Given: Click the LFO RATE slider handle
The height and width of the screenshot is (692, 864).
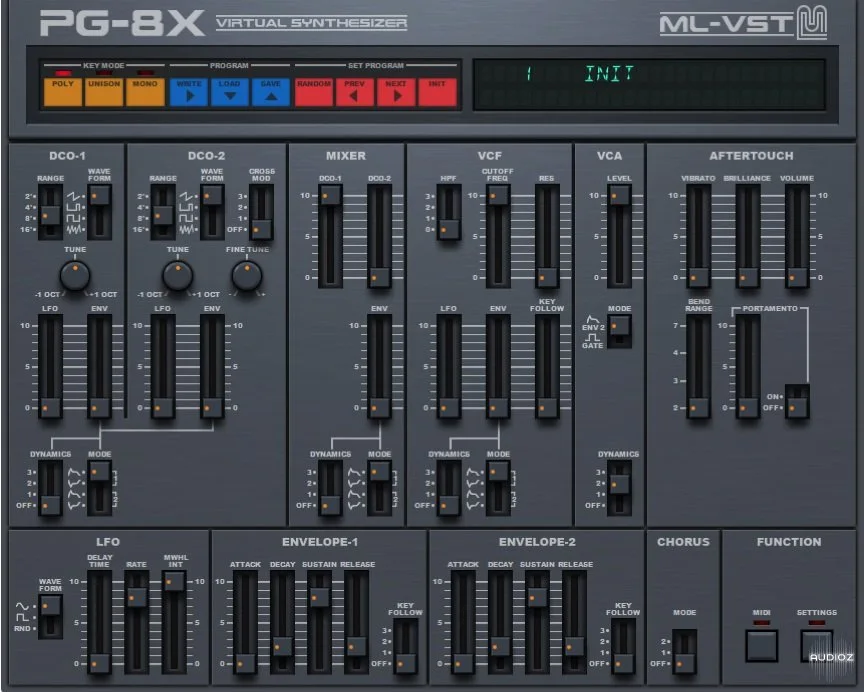Looking at the screenshot, I should tap(137, 597).
